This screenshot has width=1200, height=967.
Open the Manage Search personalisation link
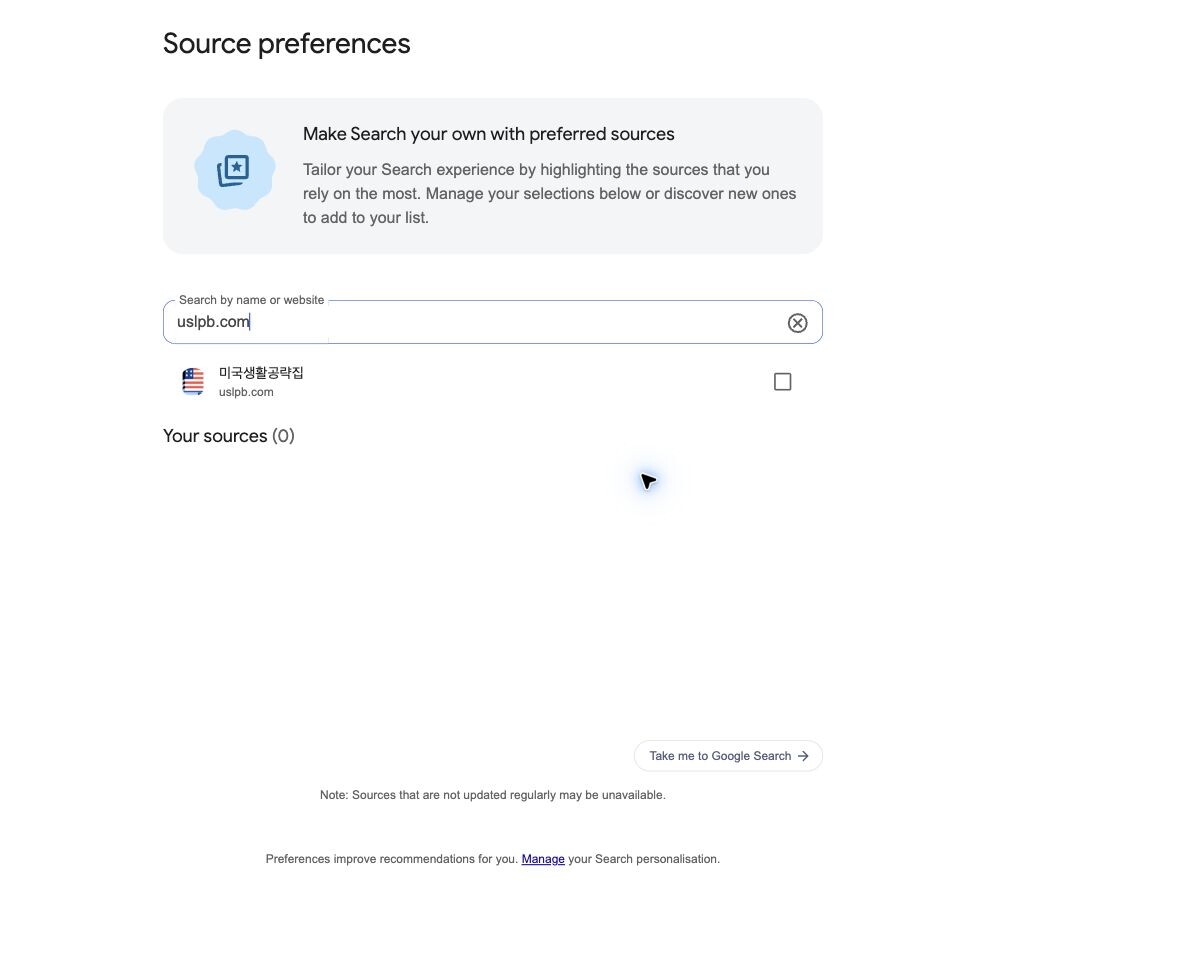(x=543, y=859)
